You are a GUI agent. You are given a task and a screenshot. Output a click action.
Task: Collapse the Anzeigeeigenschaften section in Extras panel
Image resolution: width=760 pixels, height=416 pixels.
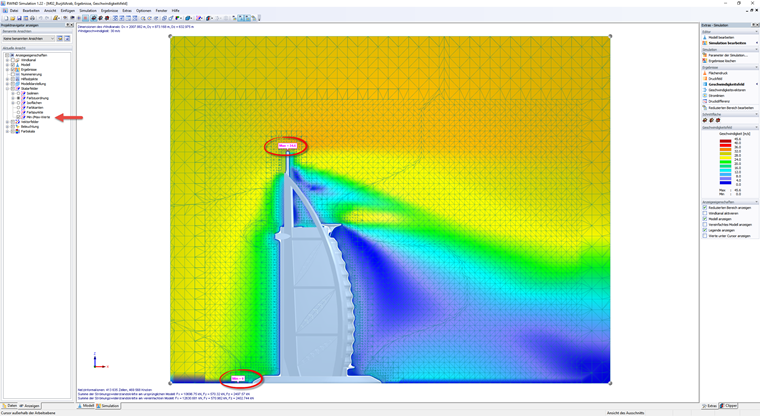[757, 202]
